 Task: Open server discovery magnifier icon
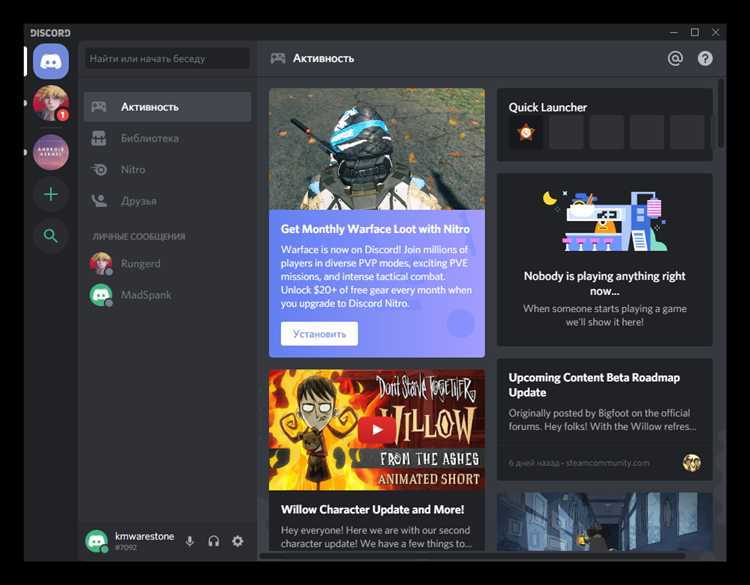pos(51,235)
